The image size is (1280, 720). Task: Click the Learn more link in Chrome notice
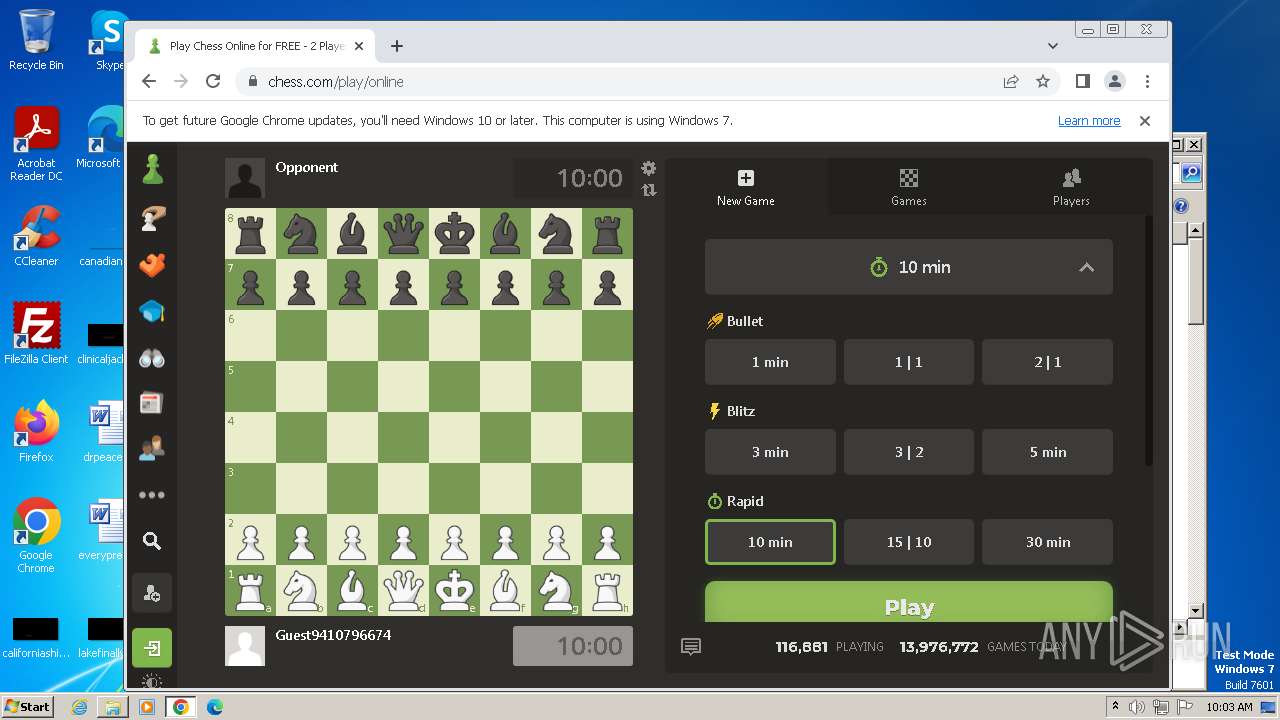click(x=1089, y=121)
